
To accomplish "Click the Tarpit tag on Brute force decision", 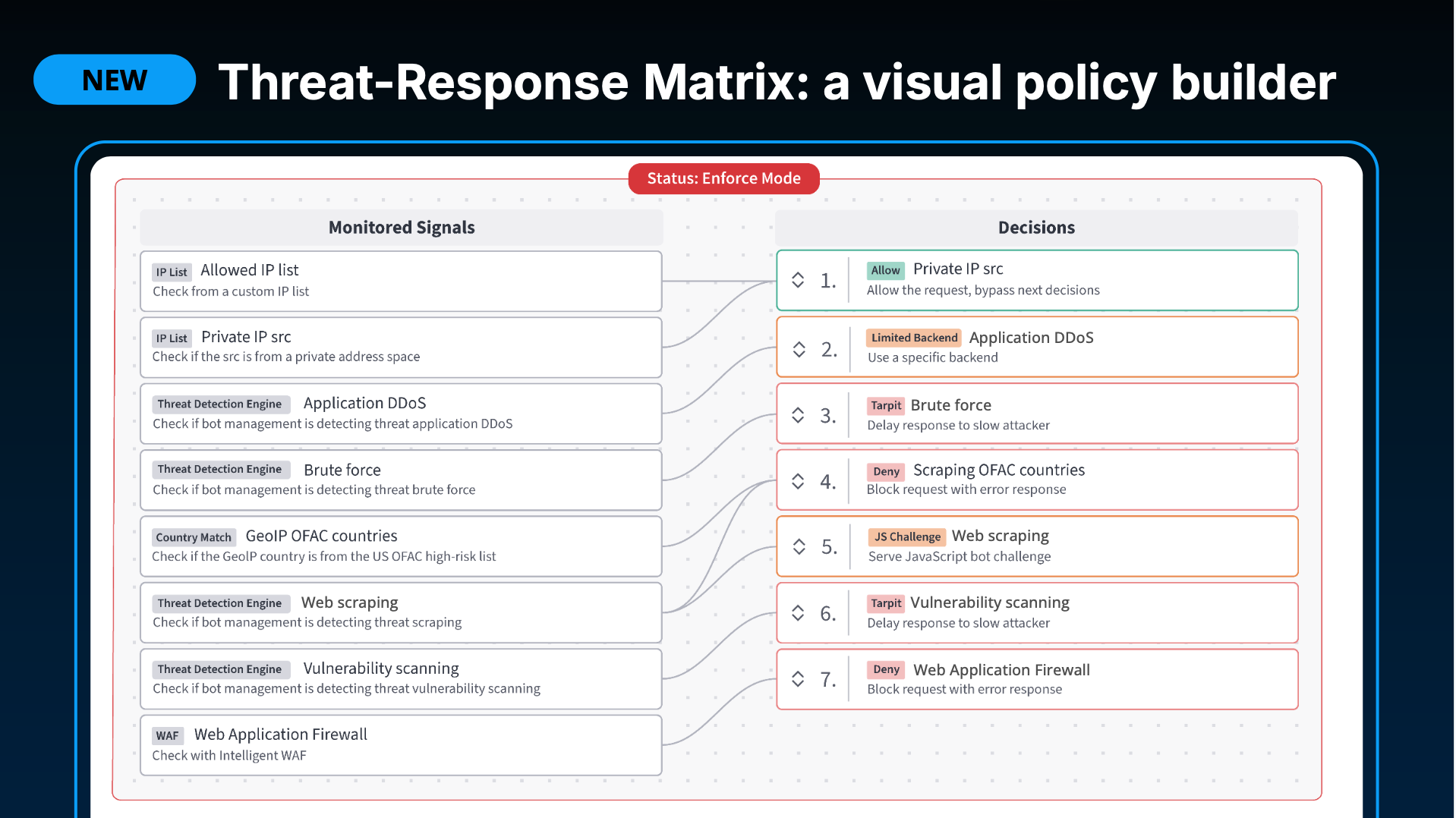I will pos(886,405).
